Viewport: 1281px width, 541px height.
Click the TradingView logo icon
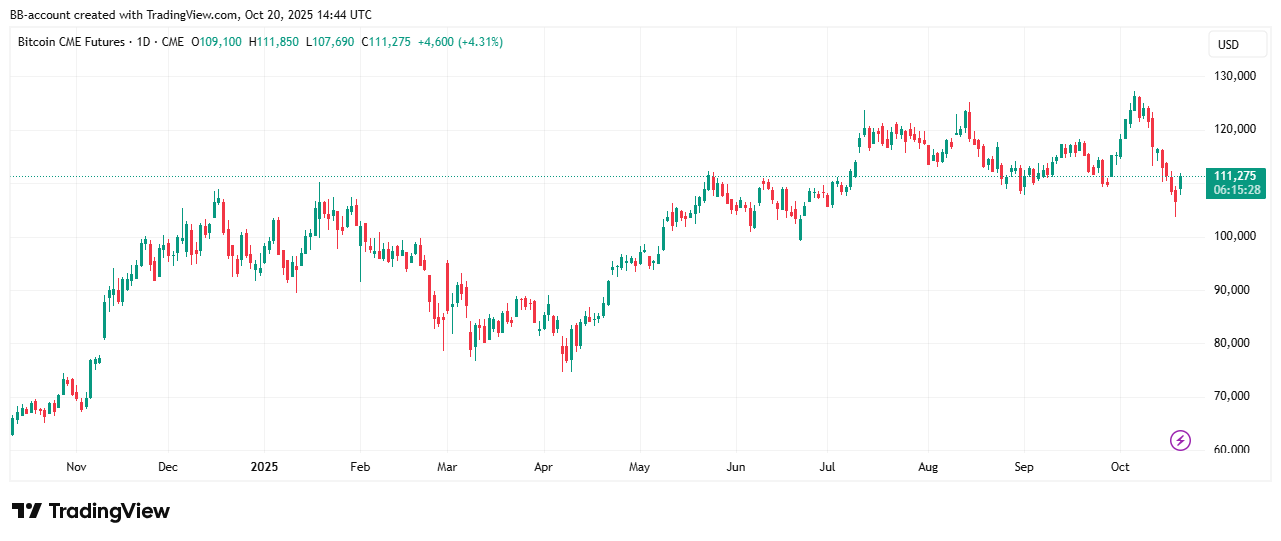[x=26, y=511]
